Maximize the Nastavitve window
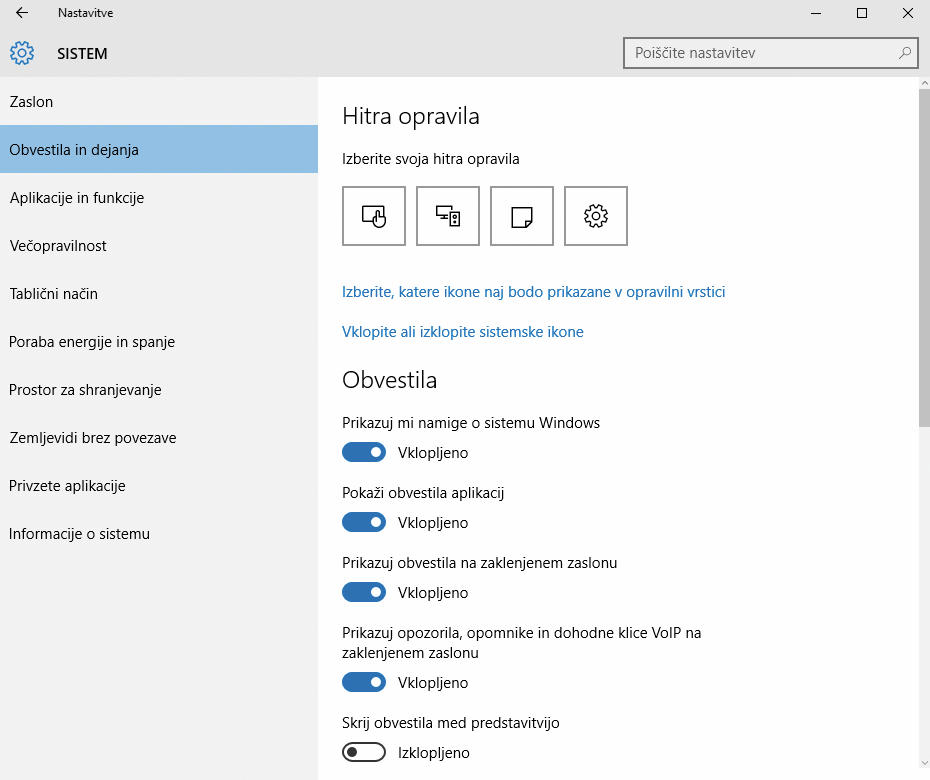This screenshot has width=930, height=780. click(x=862, y=13)
